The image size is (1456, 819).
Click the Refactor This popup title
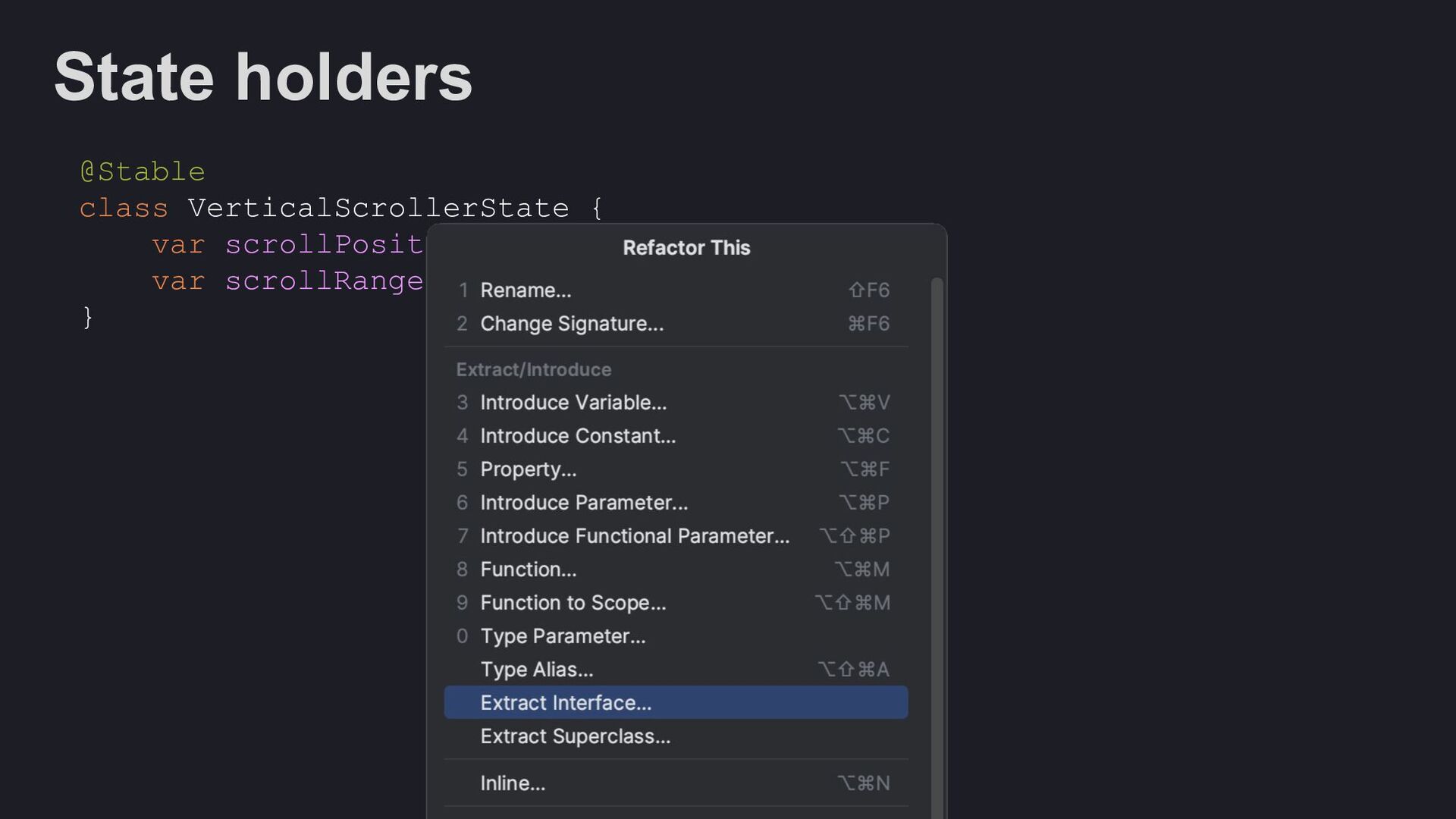pyautogui.click(x=686, y=248)
